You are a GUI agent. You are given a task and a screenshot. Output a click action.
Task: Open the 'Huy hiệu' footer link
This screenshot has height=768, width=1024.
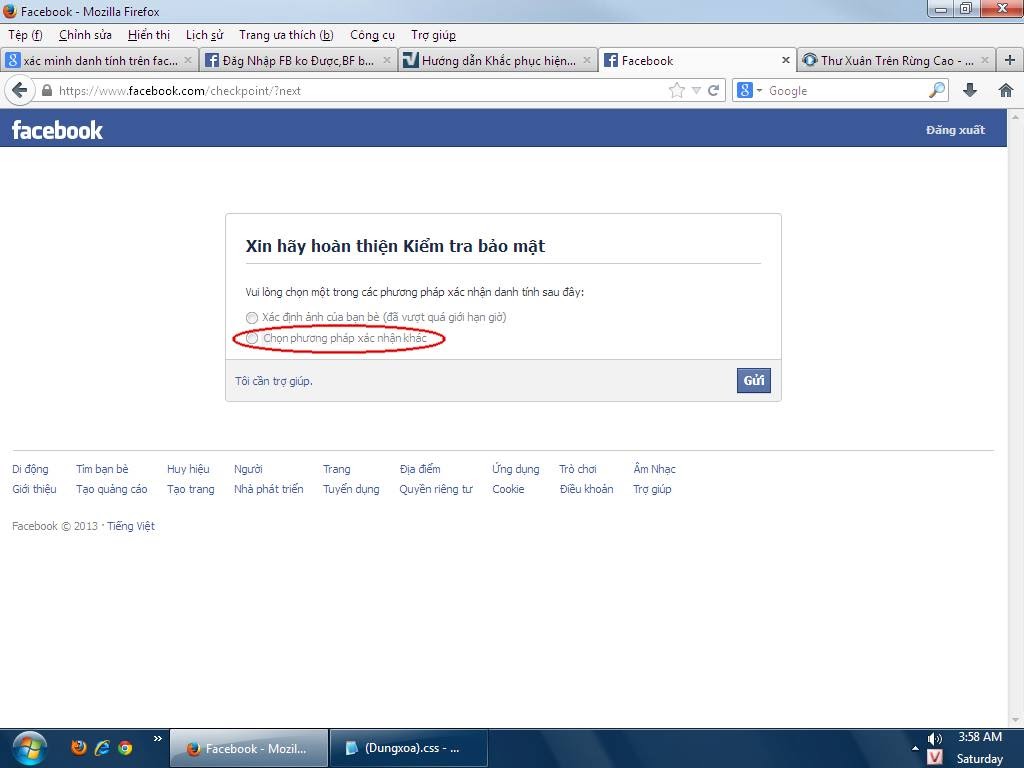[x=188, y=469]
